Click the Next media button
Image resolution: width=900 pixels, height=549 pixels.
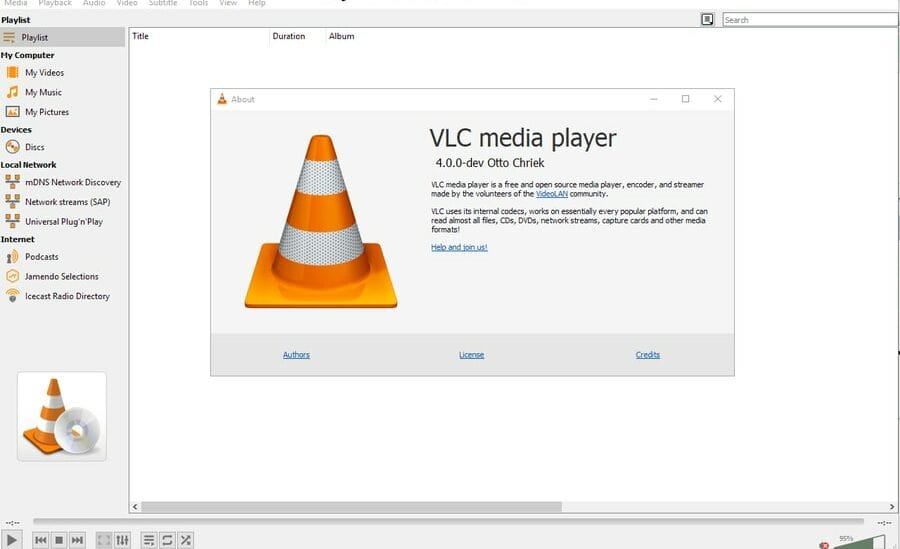[x=77, y=540]
